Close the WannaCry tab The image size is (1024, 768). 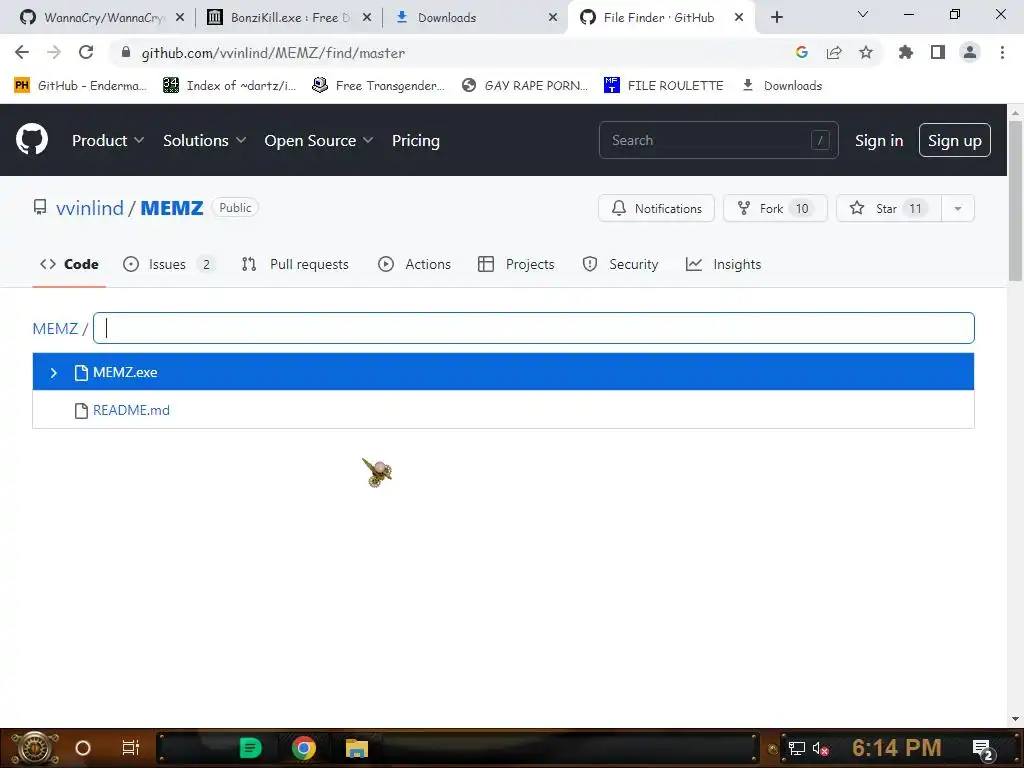(180, 18)
